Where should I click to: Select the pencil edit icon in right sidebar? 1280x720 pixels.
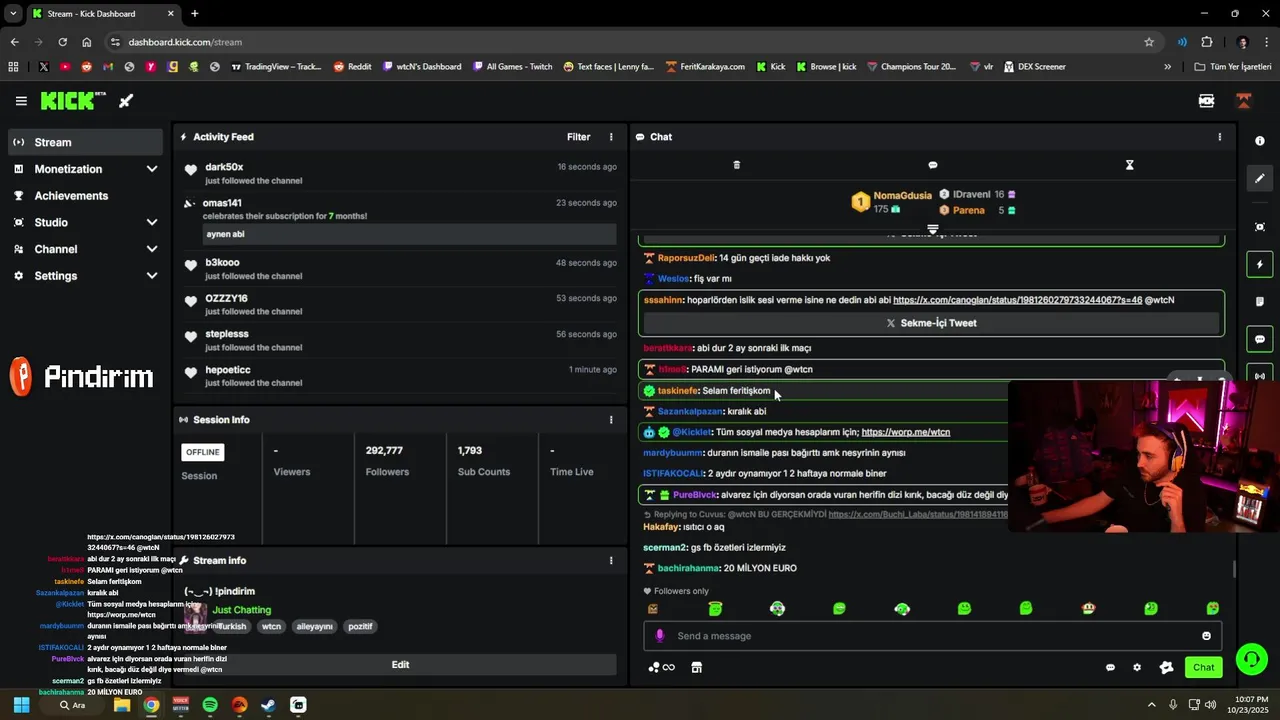[1260, 178]
